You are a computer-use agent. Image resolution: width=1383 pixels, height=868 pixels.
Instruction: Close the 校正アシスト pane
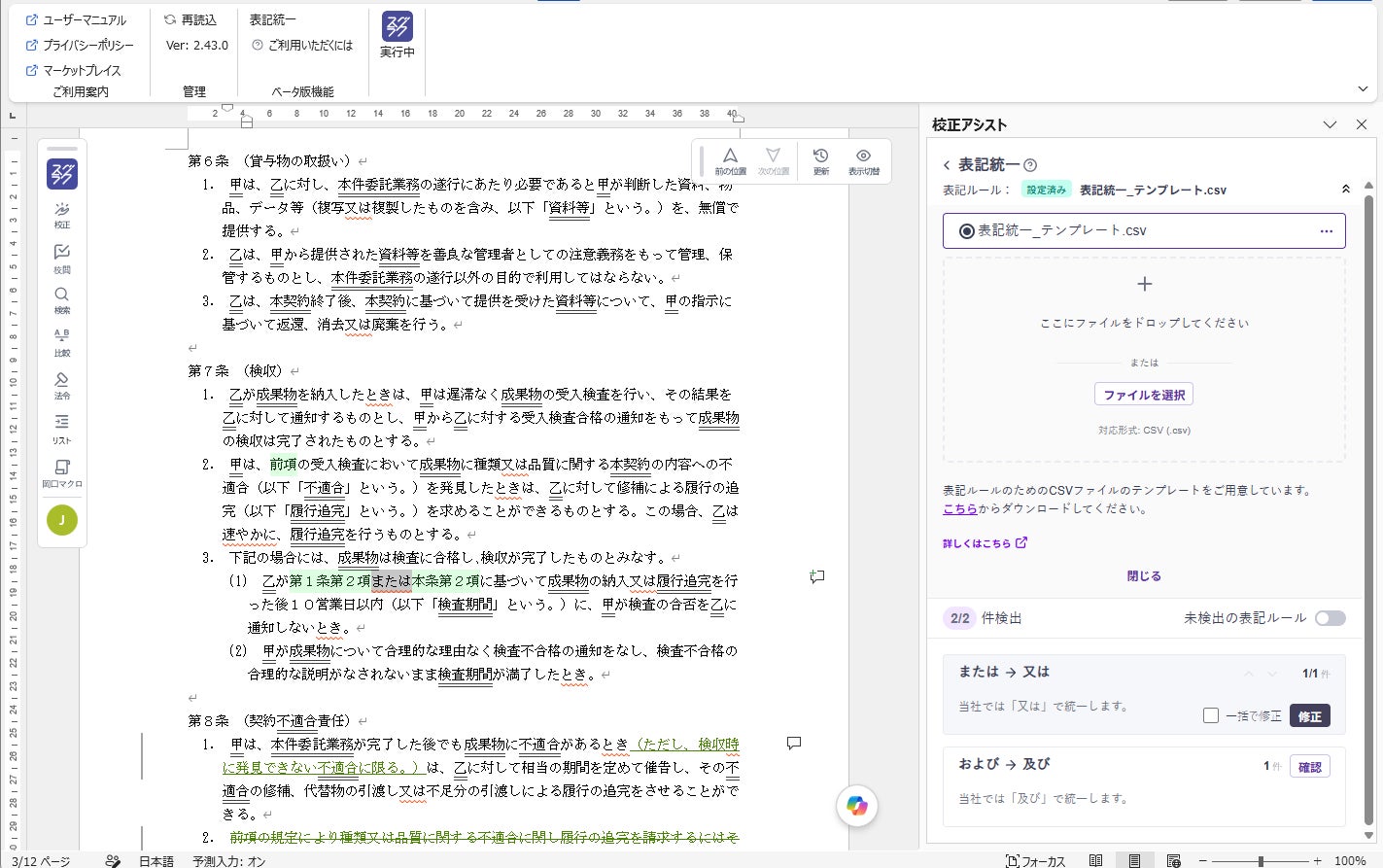click(x=1362, y=124)
